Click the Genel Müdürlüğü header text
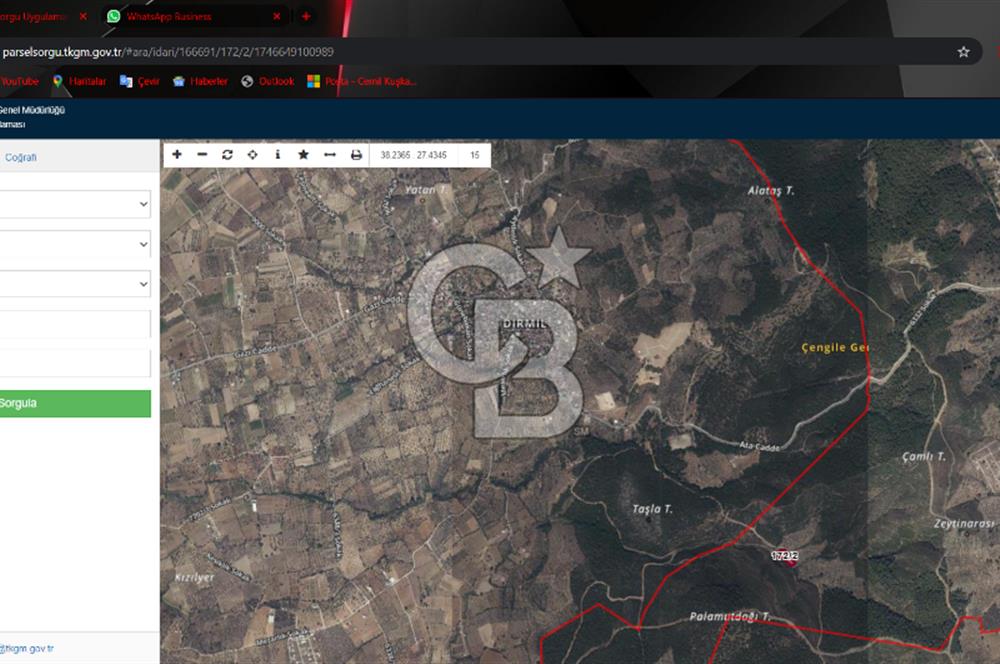This screenshot has height=664, width=1000. 33,110
